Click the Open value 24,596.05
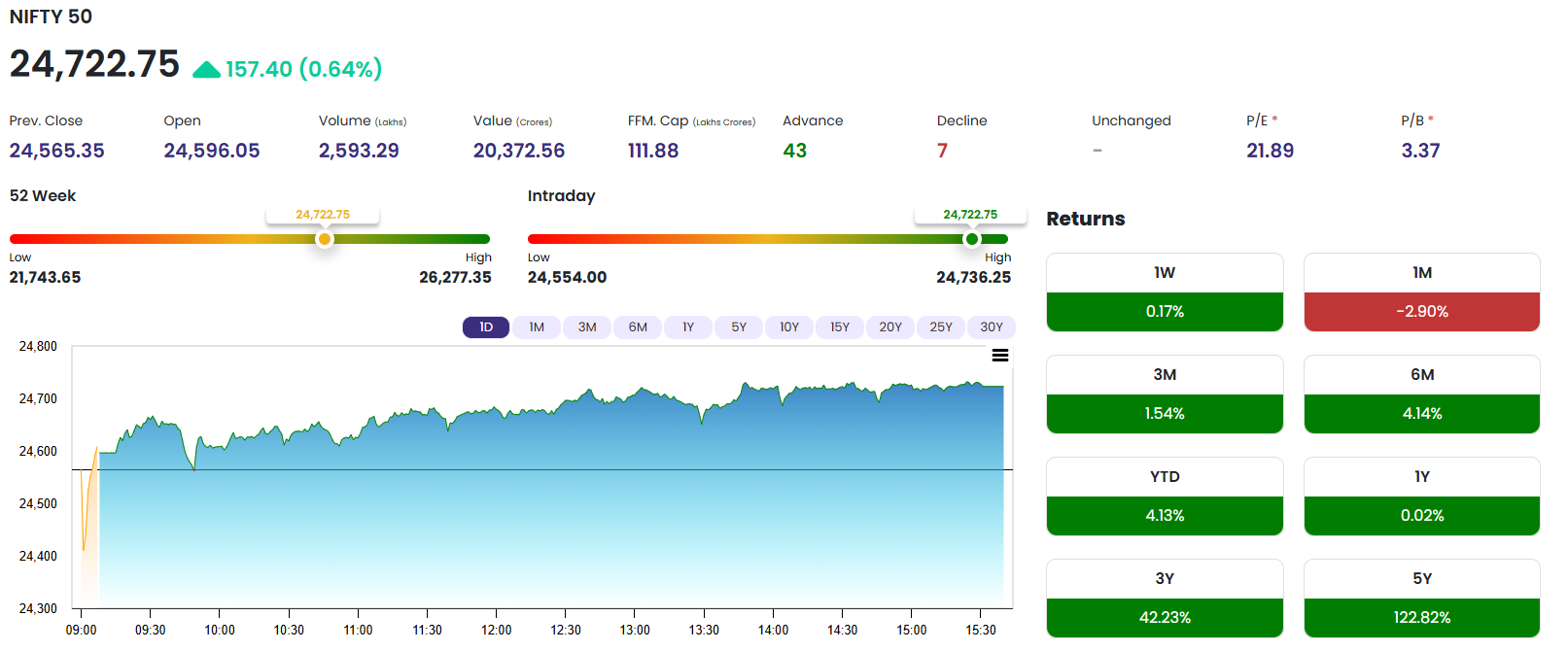1568x651 pixels. click(x=212, y=151)
